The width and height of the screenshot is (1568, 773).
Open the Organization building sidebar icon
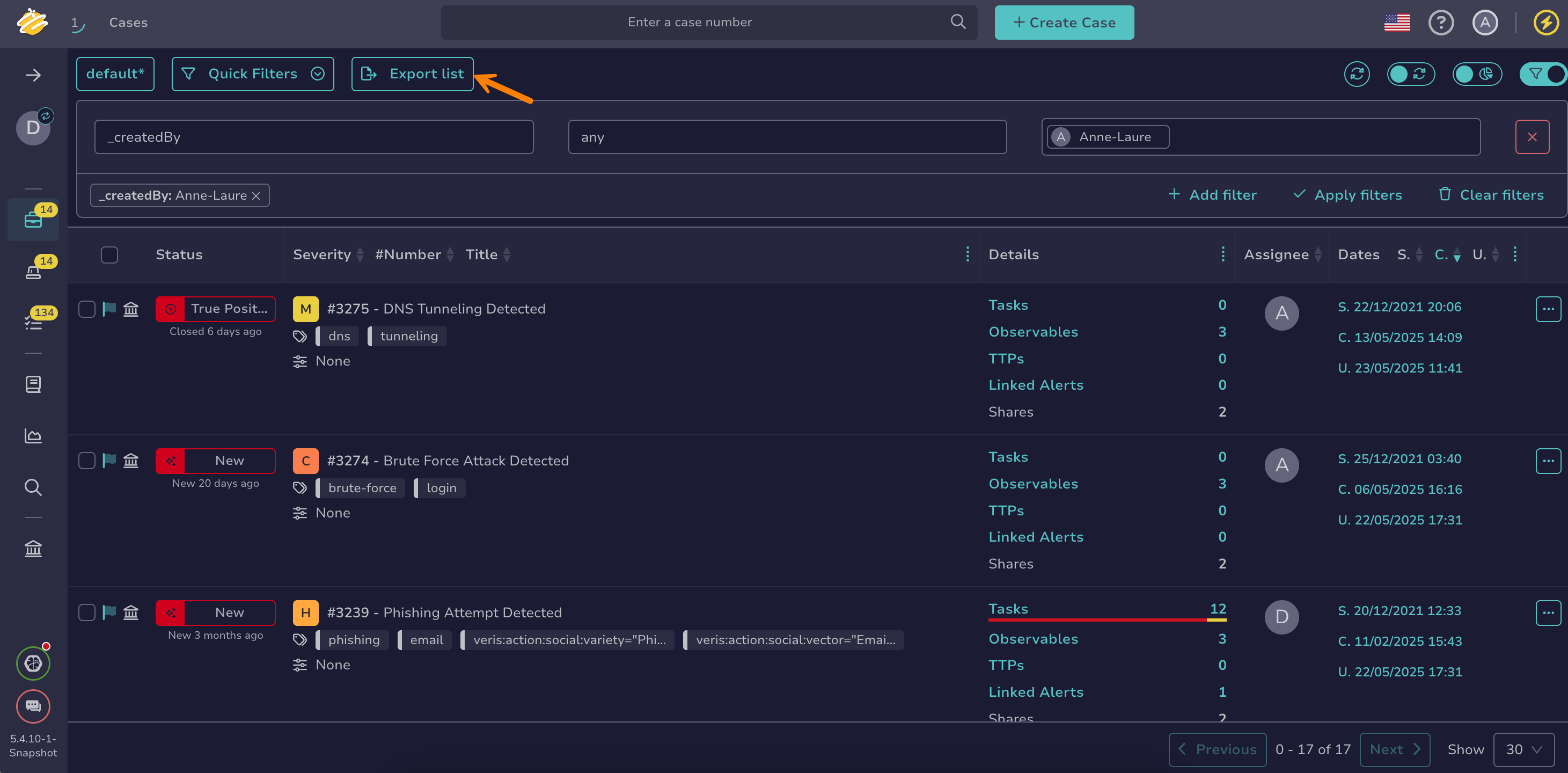(33, 549)
